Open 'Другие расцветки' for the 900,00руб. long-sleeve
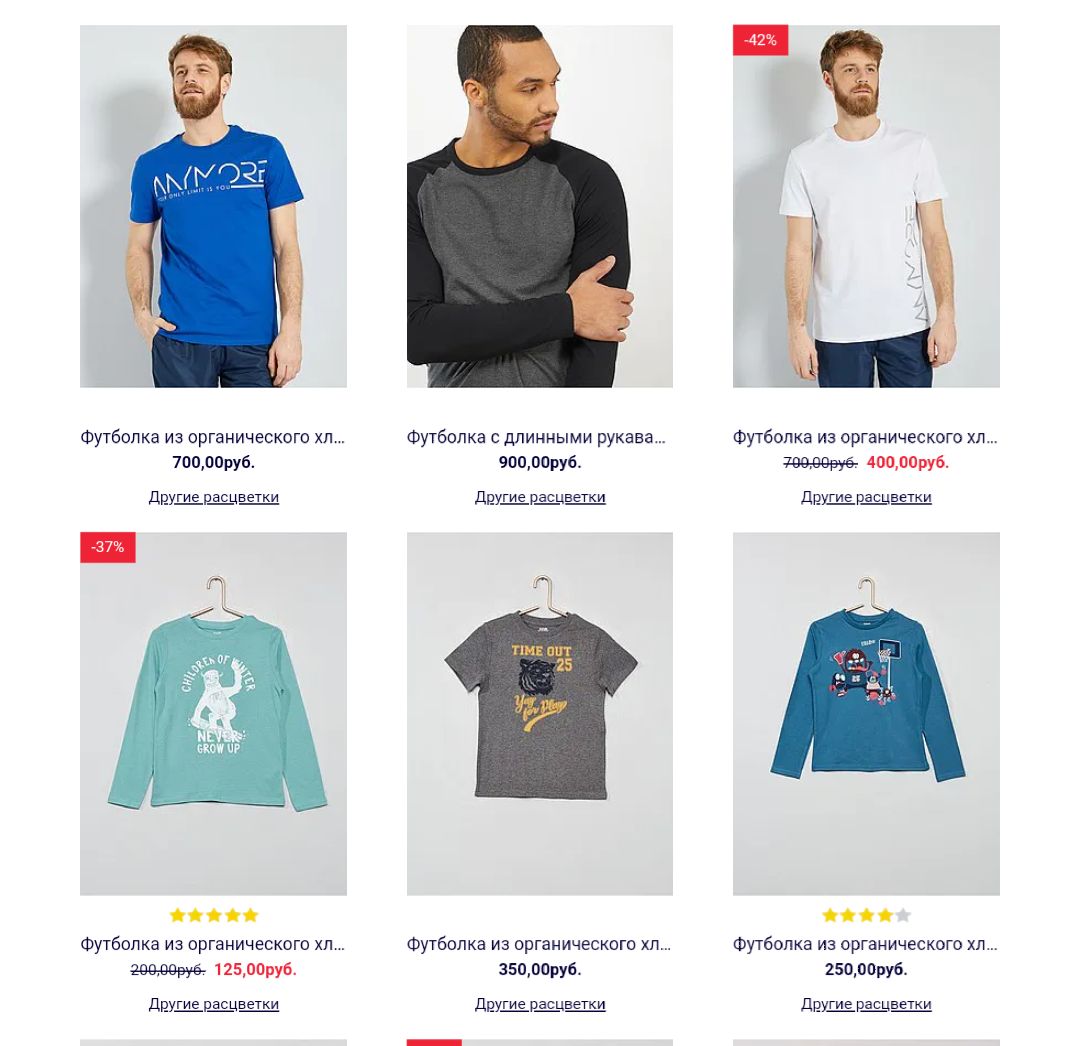Screen dimensions: 1080x1046 [540, 497]
